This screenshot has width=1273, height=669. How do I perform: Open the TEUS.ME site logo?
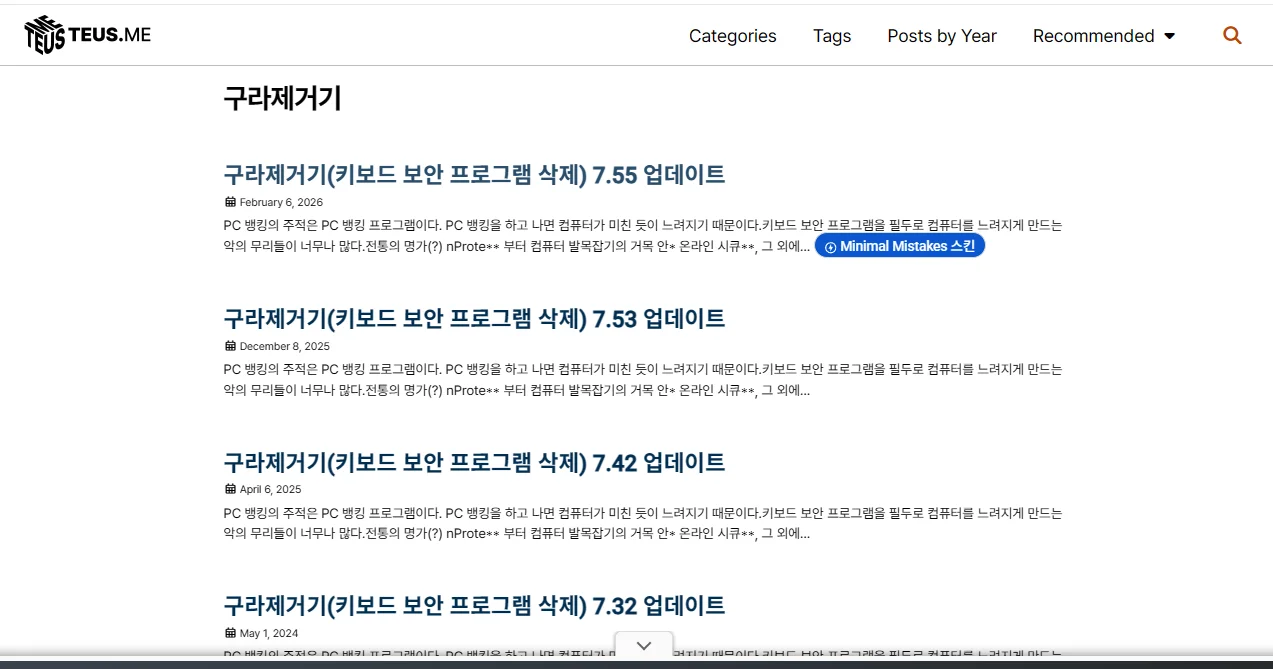tap(88, 35)
